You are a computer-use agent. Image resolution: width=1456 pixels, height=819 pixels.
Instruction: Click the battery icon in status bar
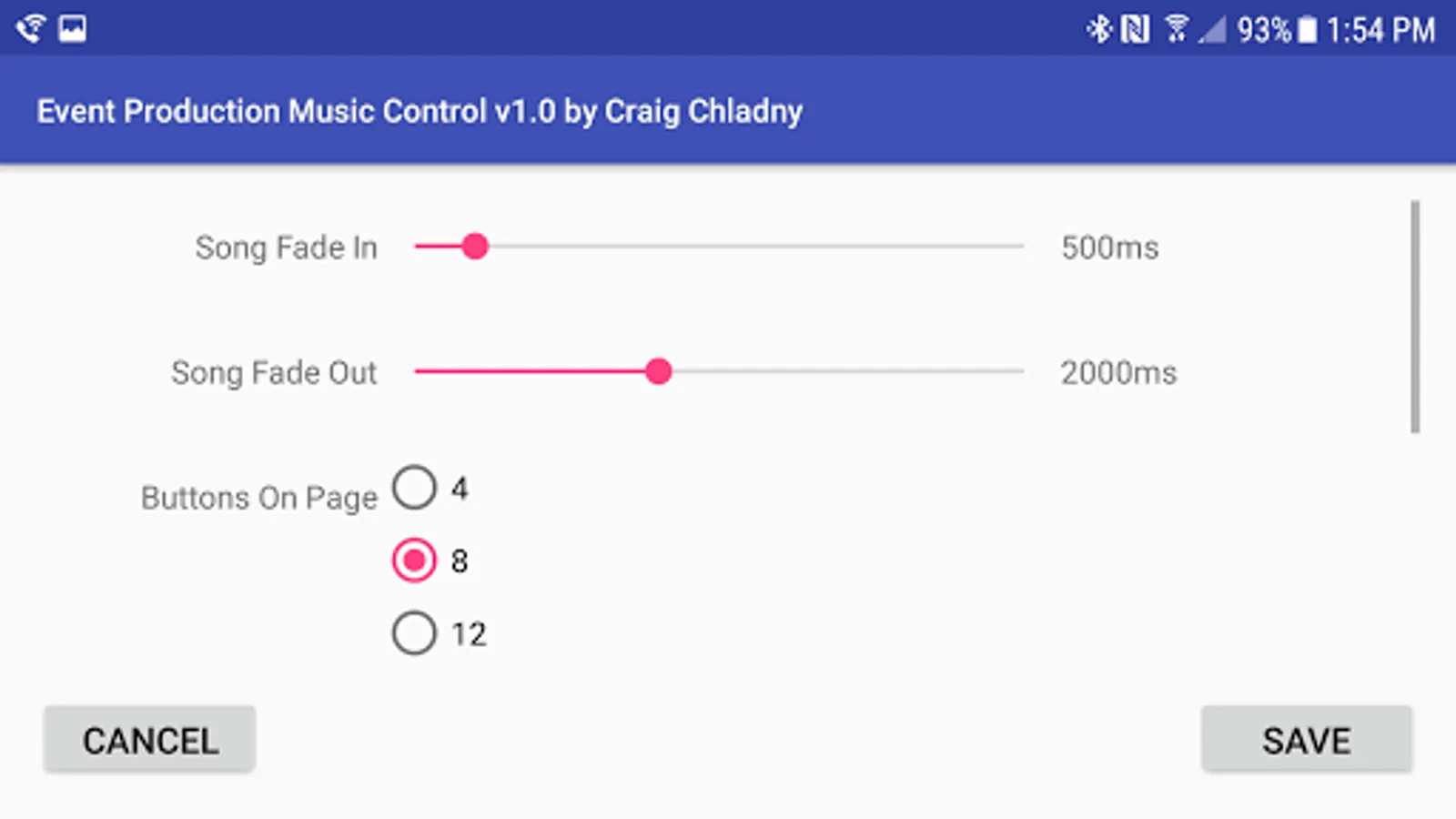pyautogui.click(x=1307, y=30)
